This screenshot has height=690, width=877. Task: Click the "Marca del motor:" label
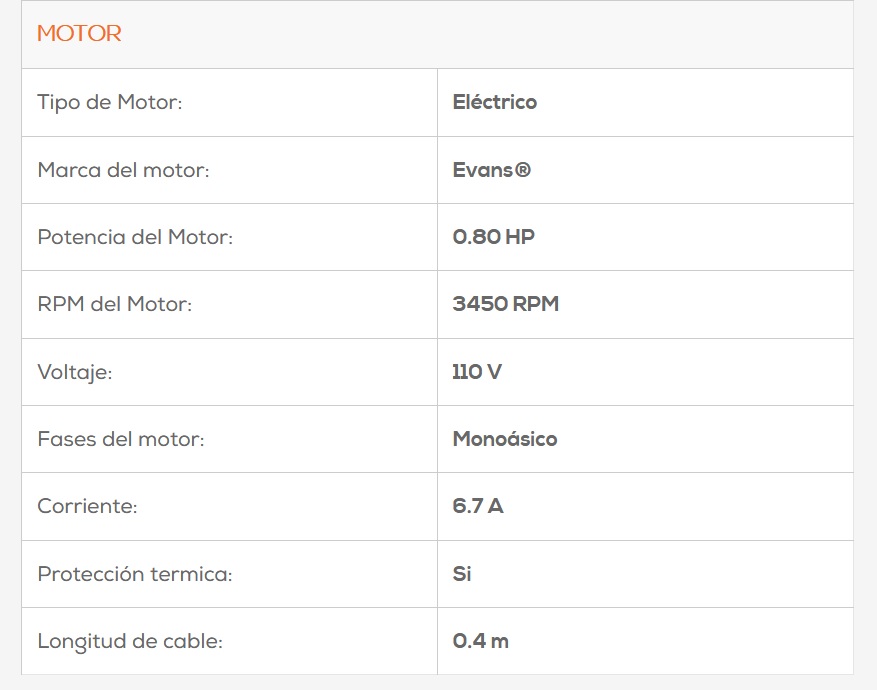[x=123, y=170]
